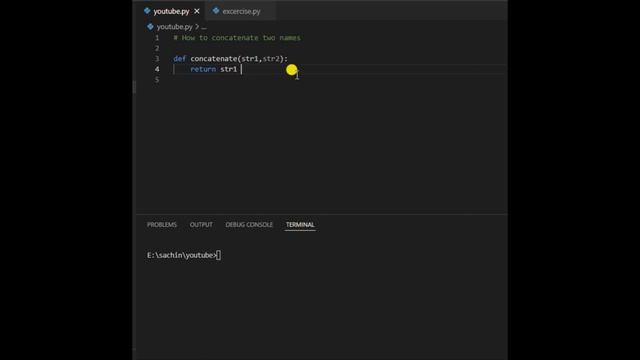Click line number 2 in the gutter
640x360 pixels.
157,49
